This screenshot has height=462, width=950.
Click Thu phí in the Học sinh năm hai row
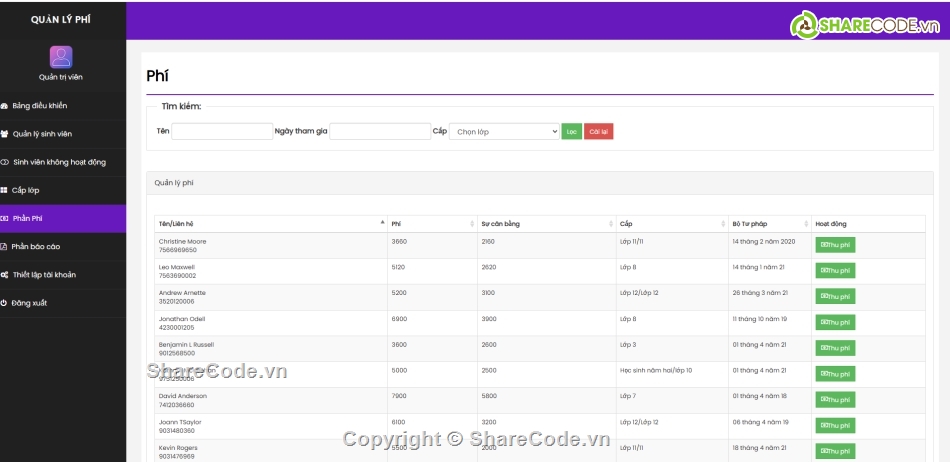[835, 374]
